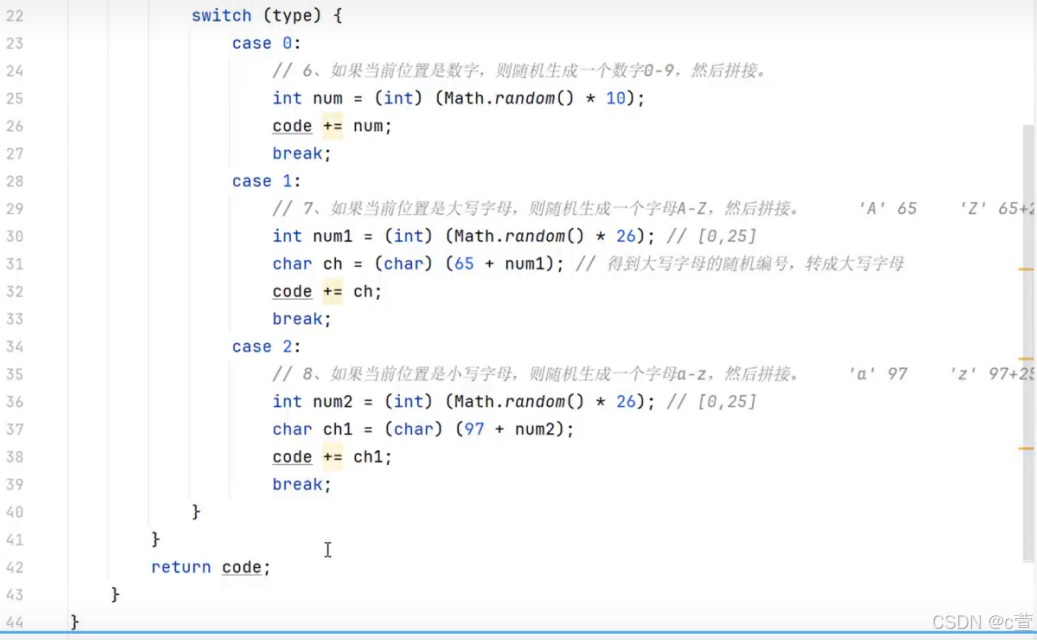
Task: Click the case 0 label
Action: tap(260, 43)
